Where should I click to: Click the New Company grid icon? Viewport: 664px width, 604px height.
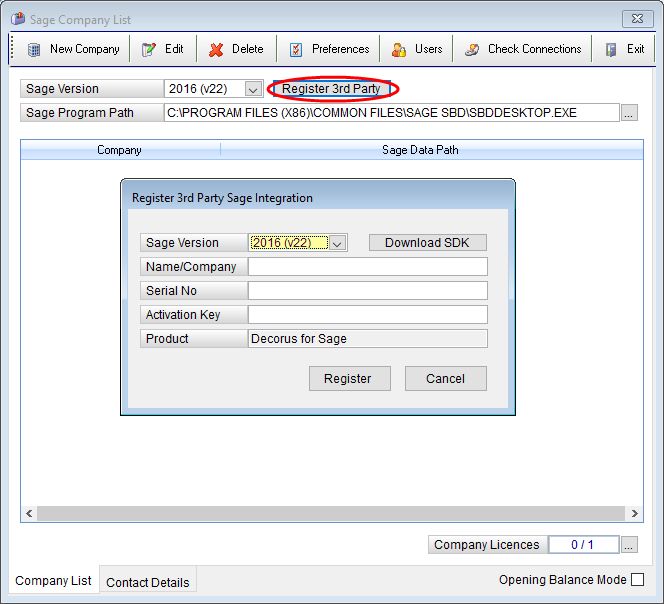pyautogui.click(x=34, y=50)
